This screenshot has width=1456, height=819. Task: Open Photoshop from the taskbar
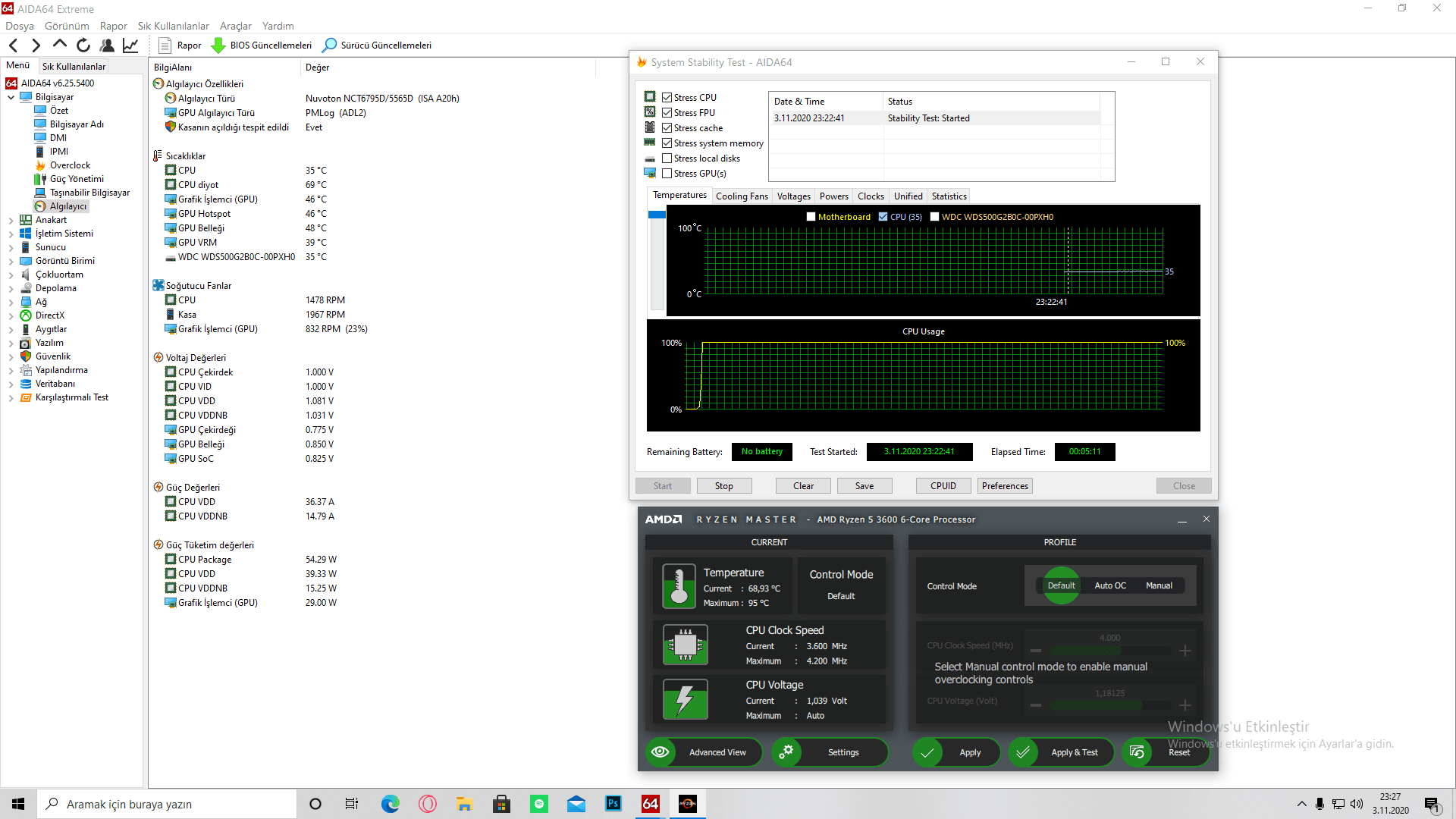613,804
